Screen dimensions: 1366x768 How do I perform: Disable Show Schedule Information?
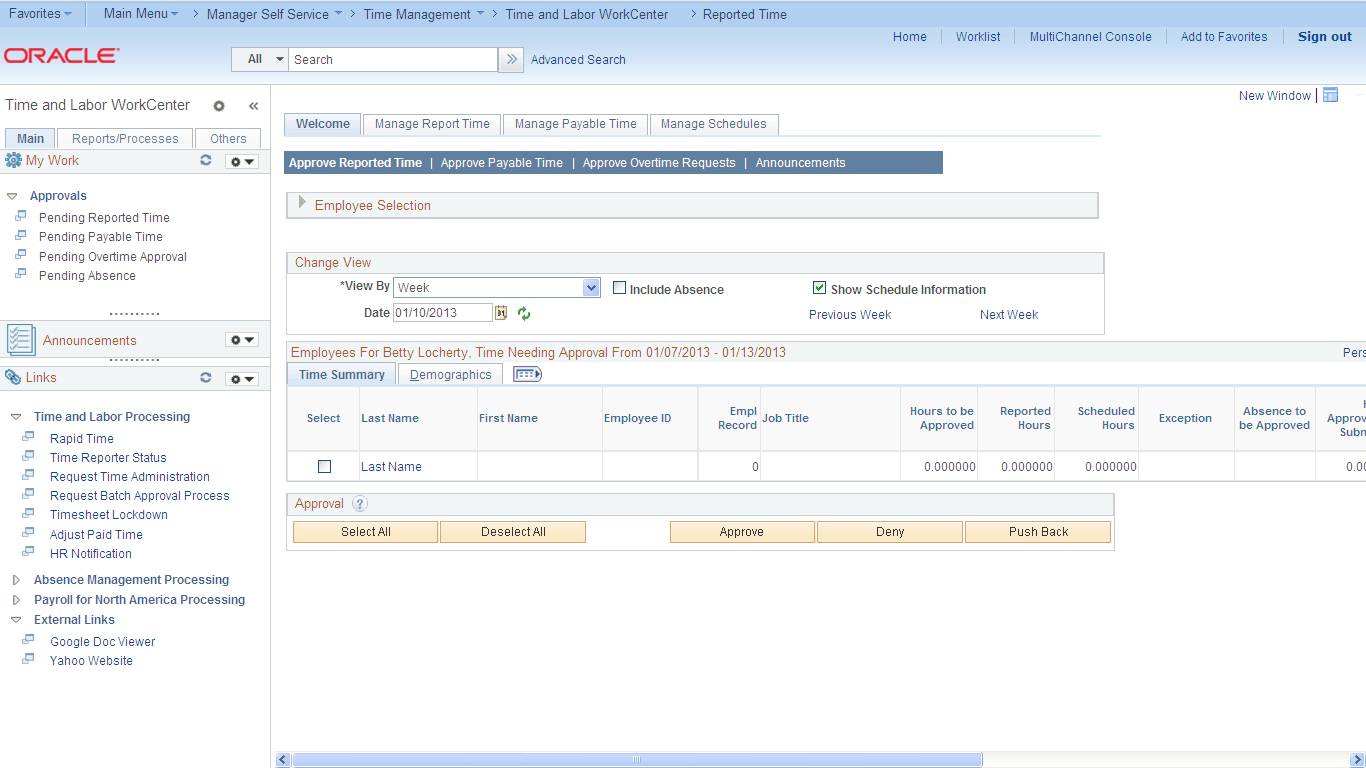point(820,287)
